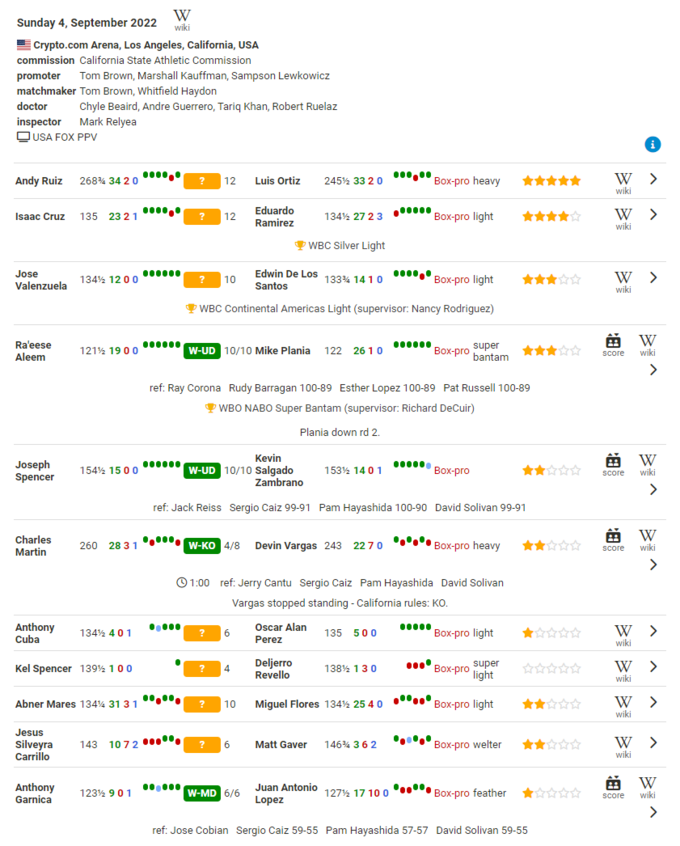Open Luis Ortiz boxer profile link
Viewport: 680px width, 846px height.
(x=278, y=181)
